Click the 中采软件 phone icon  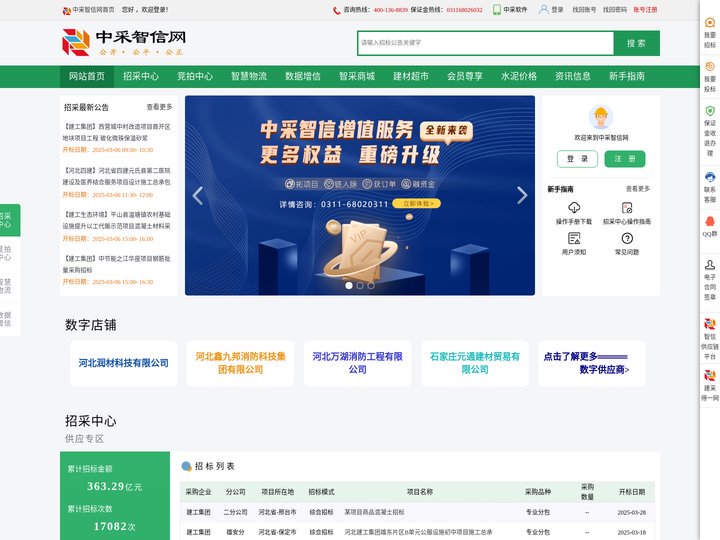[496, 10]
